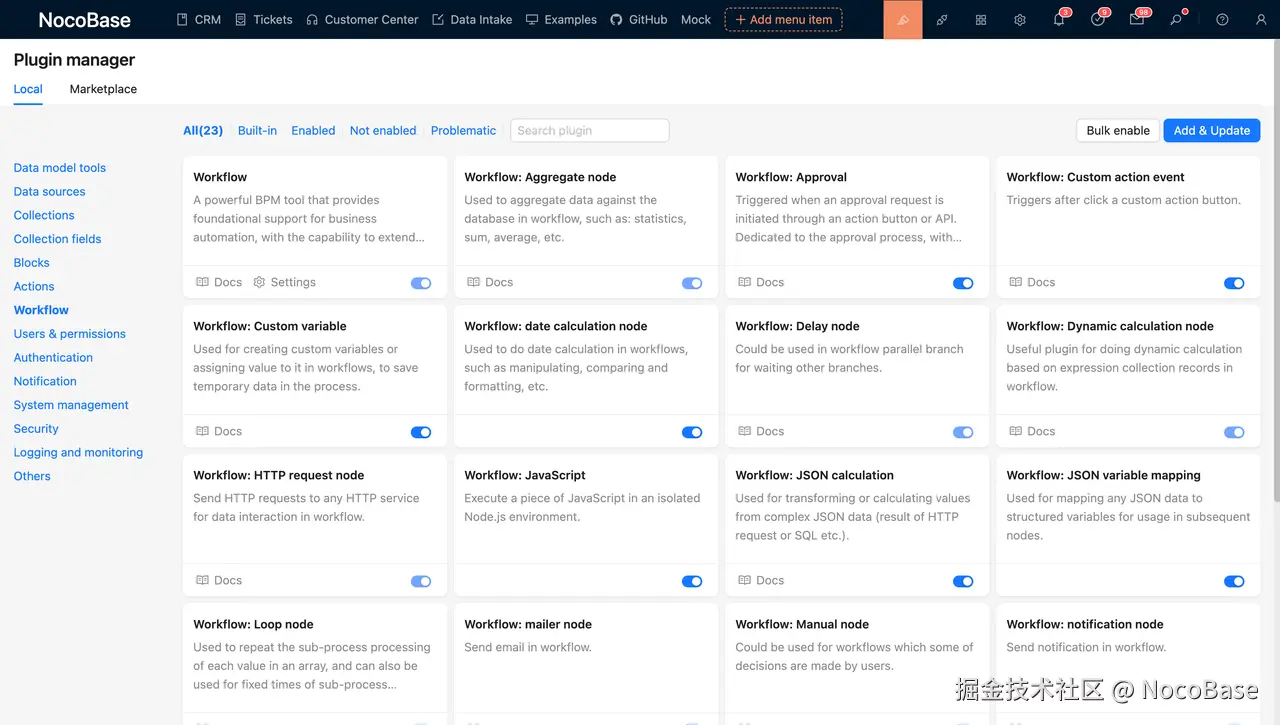Open the notifications bell icon

pyautogui.click(x=1059, y=19)
